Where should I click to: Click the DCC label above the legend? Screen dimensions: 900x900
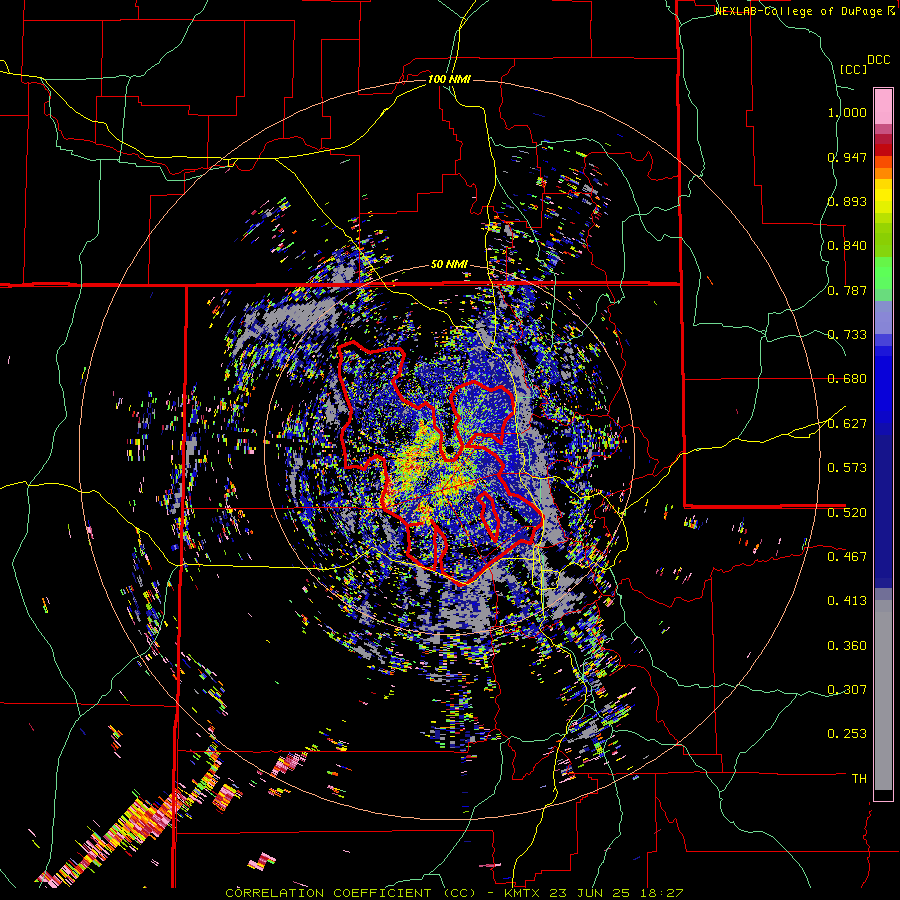pos(879,60)
